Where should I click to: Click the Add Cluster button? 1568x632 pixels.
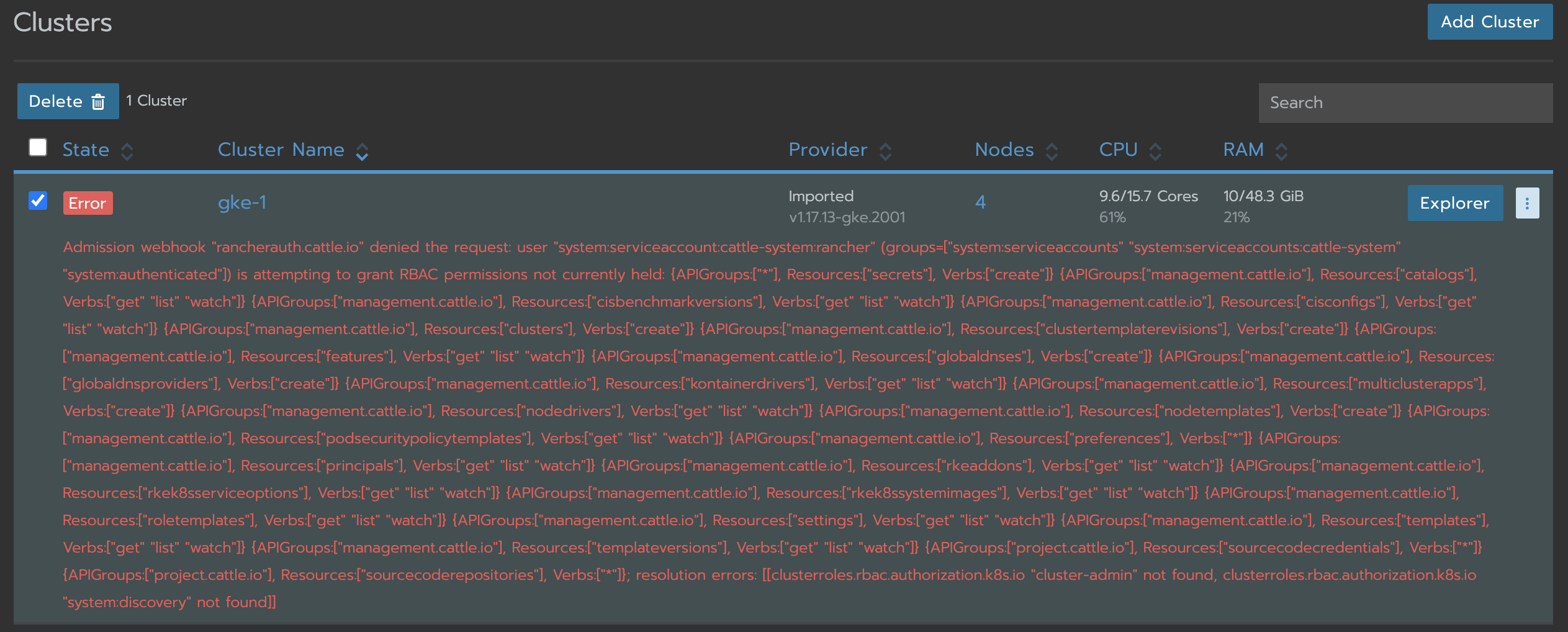1489,22
